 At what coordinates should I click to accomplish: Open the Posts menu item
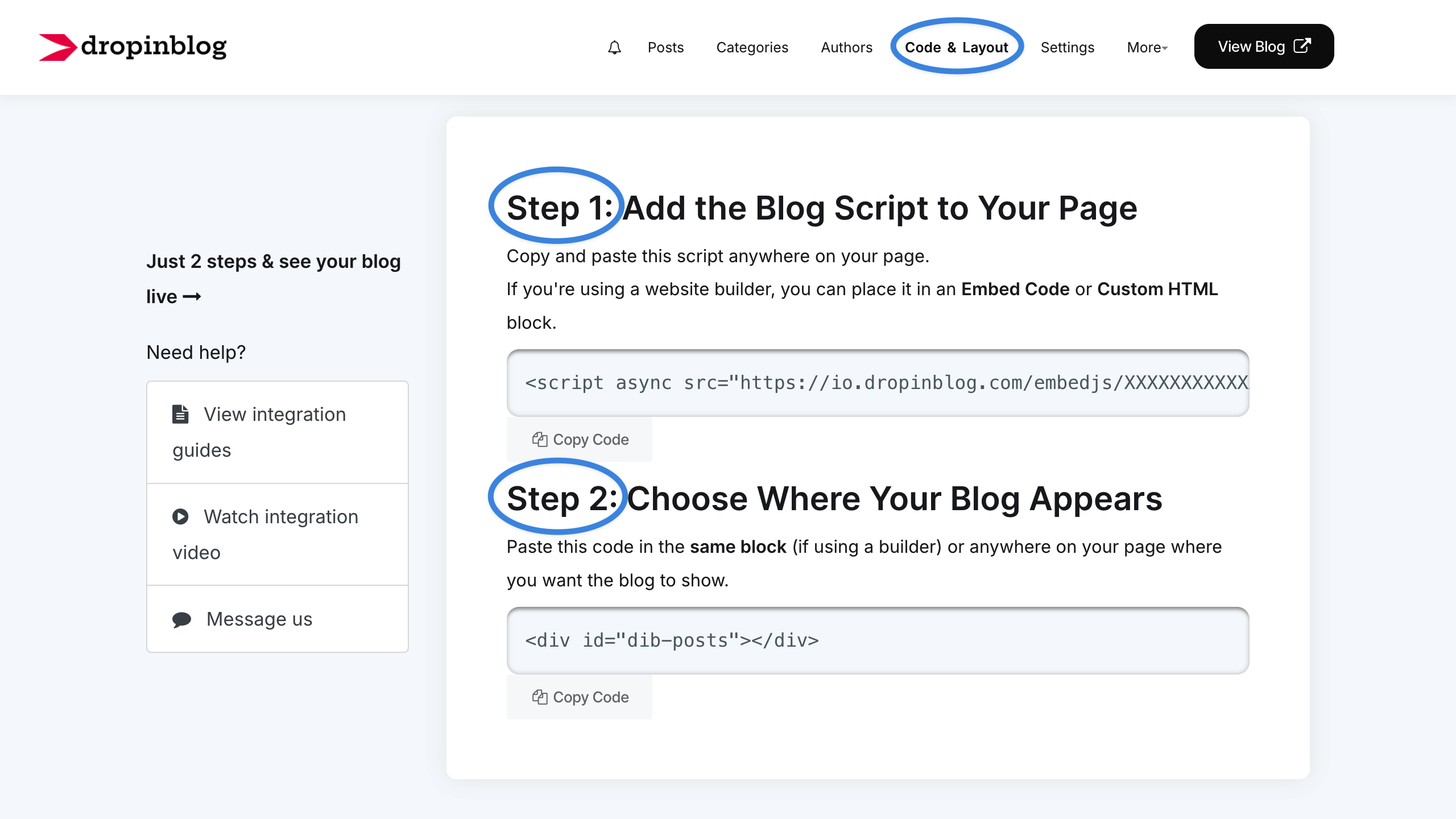[x=665, y=47]
